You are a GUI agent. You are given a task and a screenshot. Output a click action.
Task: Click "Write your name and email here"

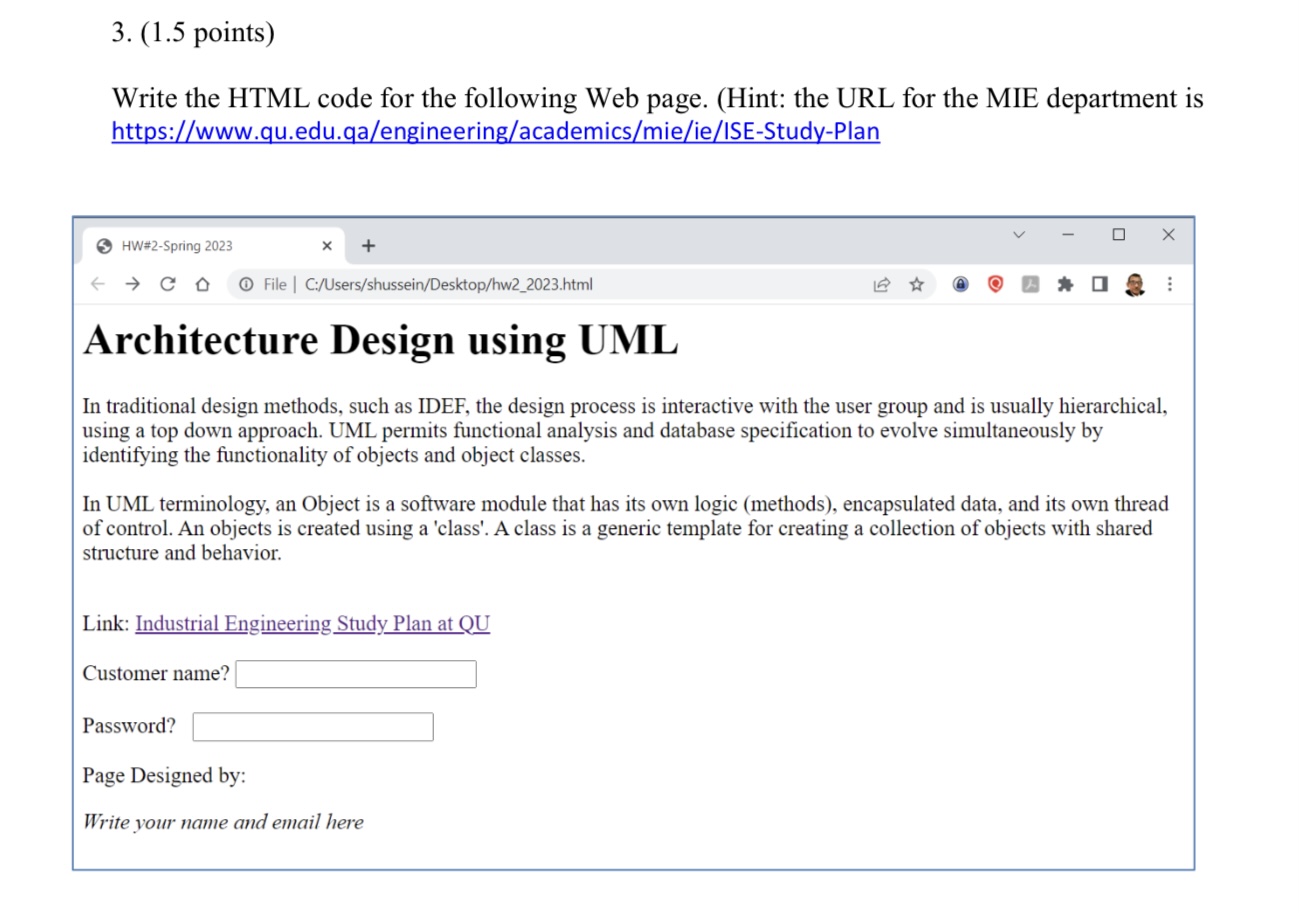[x=223, y=823]
